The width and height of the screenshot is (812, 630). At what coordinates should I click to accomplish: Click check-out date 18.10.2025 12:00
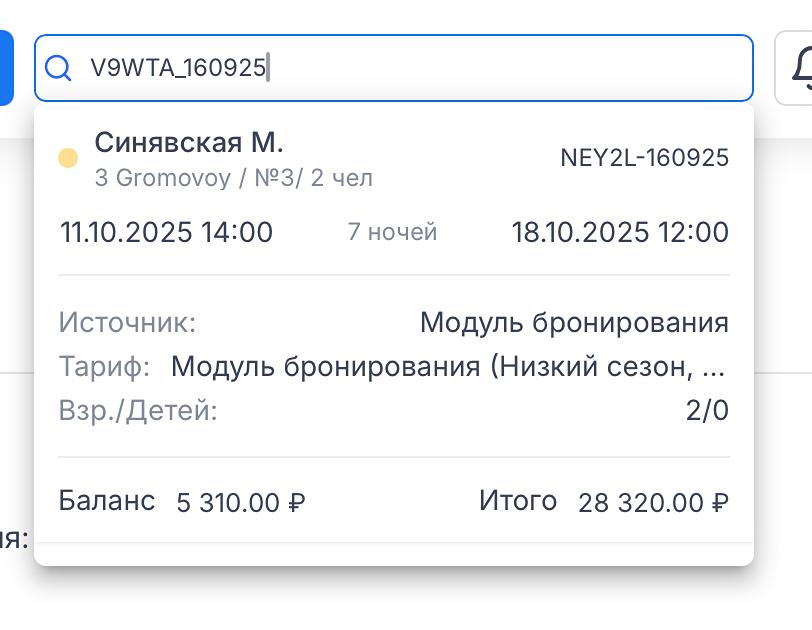[x=620, y=233]
